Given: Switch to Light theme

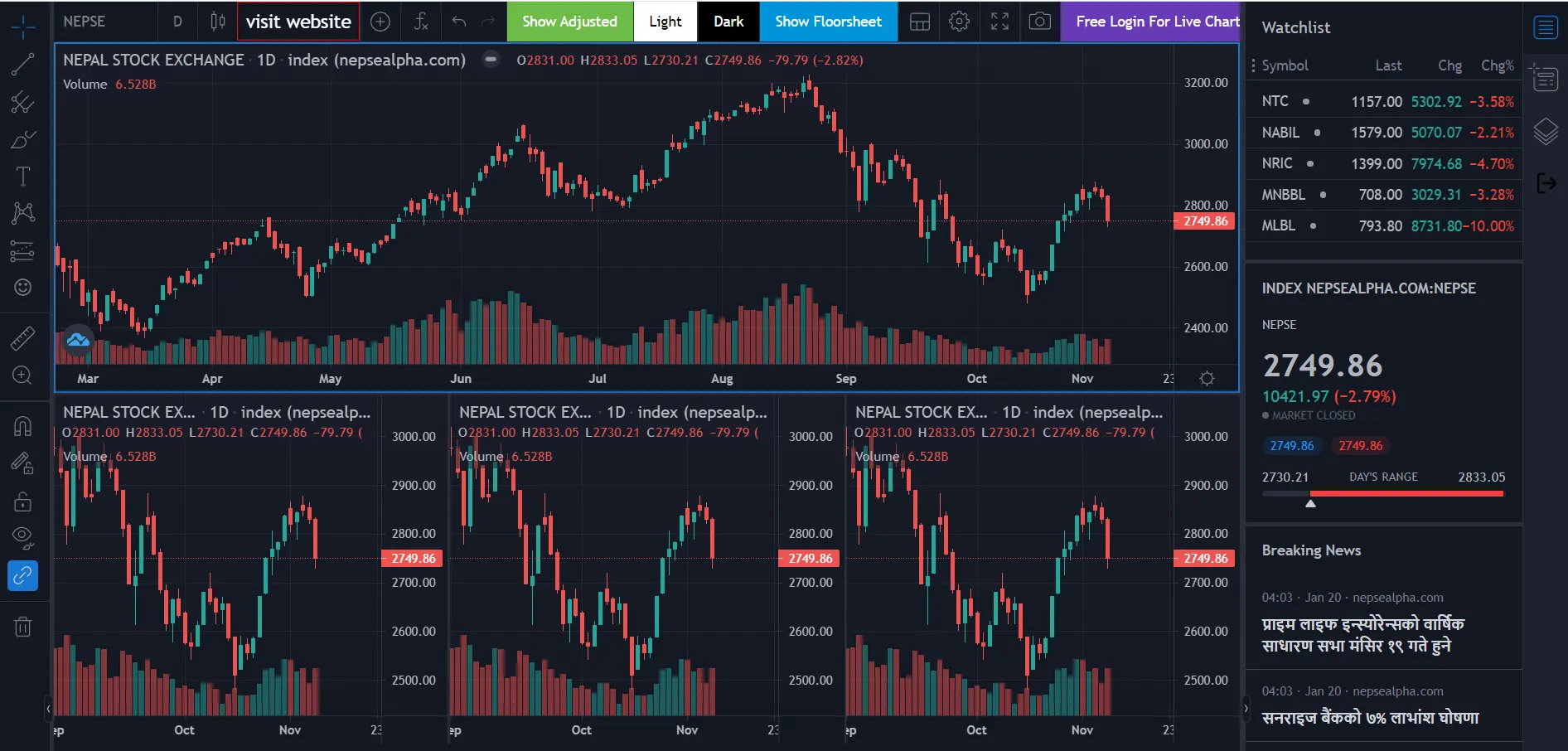Looking at the screenshot, I should 665,22.
